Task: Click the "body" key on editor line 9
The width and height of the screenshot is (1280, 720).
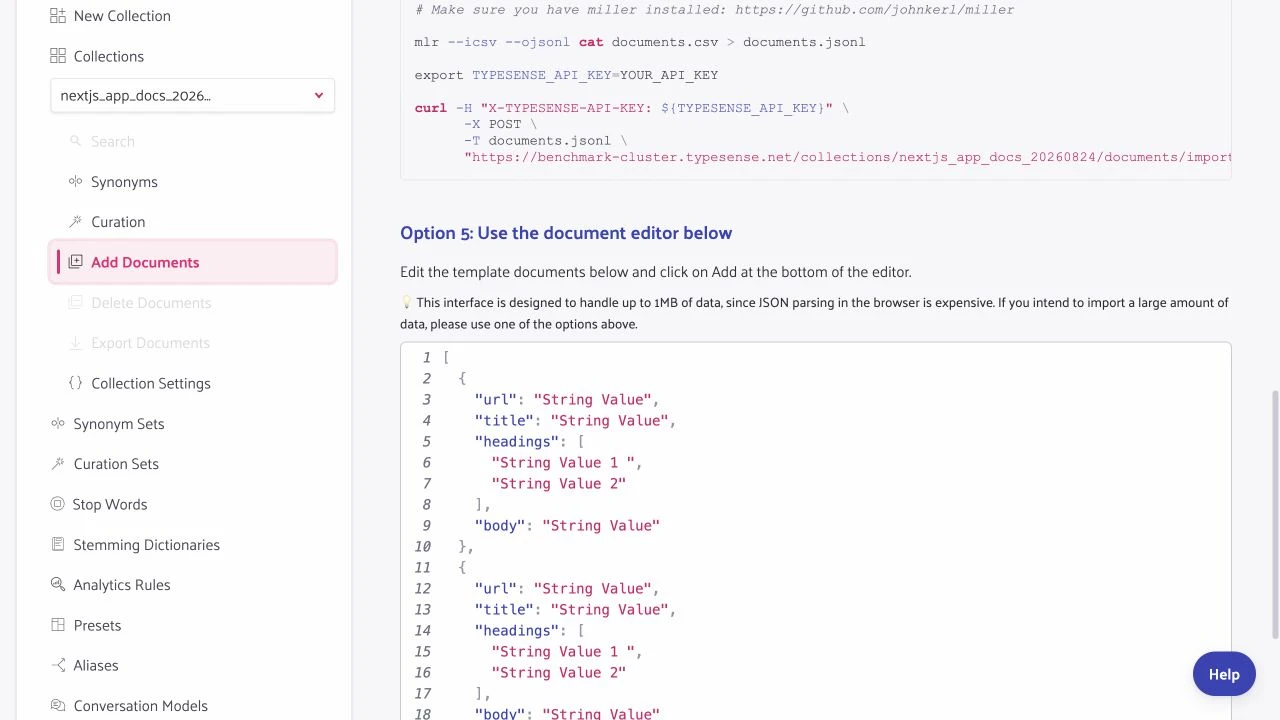Action: click(x=500, y=526)
